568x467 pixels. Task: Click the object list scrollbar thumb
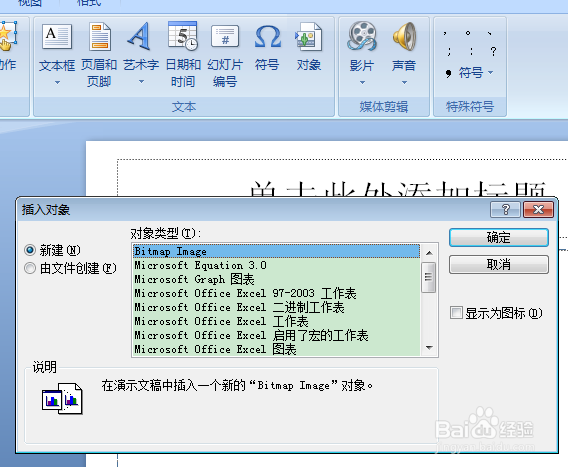pos(429,277)
